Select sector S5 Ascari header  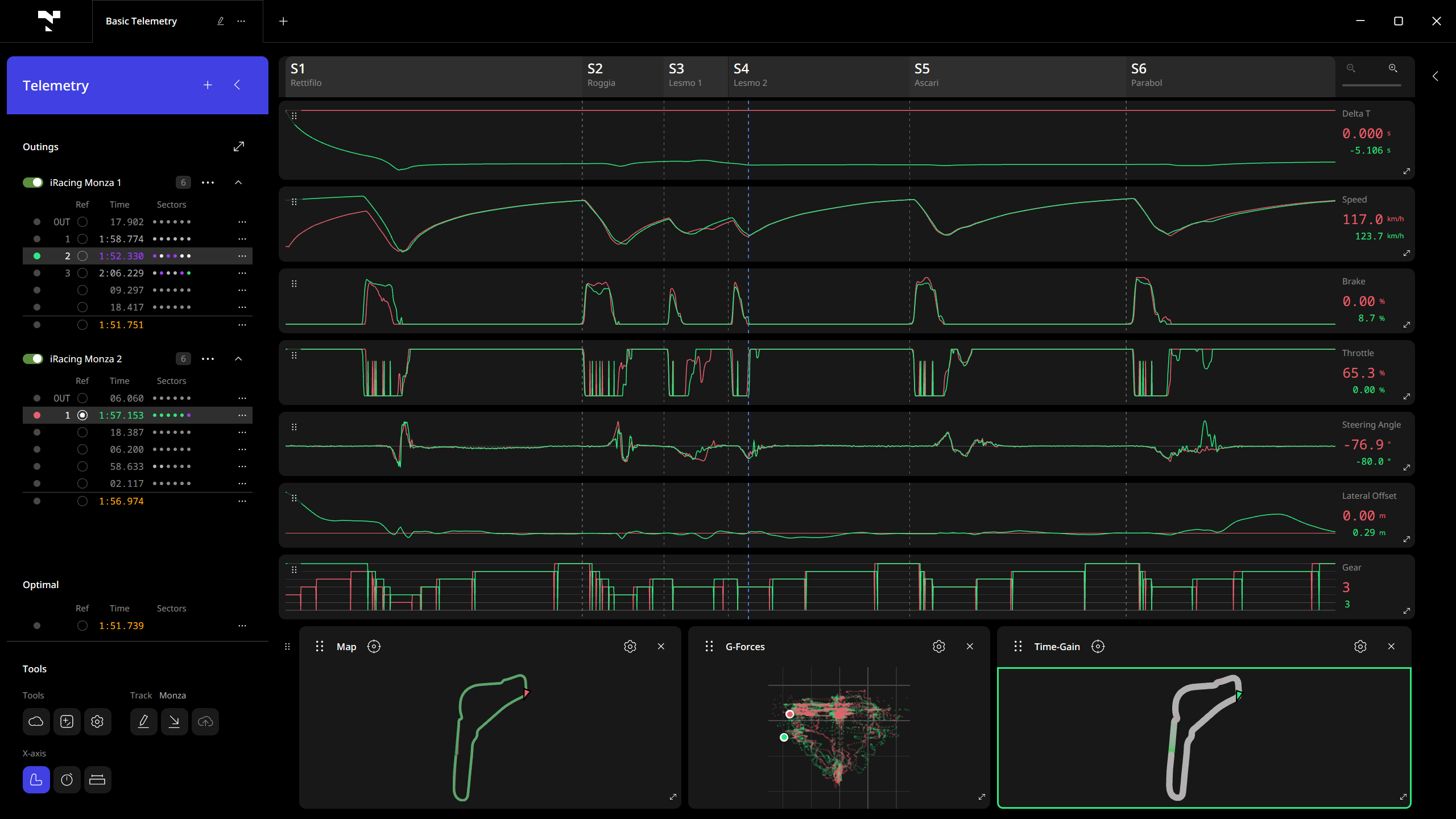click(1017, 76)
